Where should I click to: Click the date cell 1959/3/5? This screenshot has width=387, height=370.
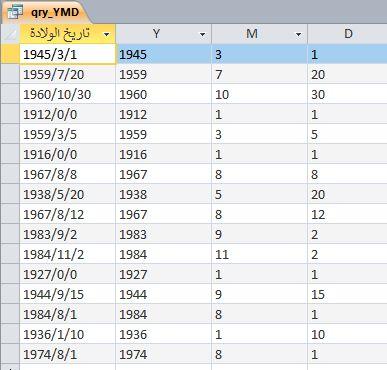click(68, 134)
